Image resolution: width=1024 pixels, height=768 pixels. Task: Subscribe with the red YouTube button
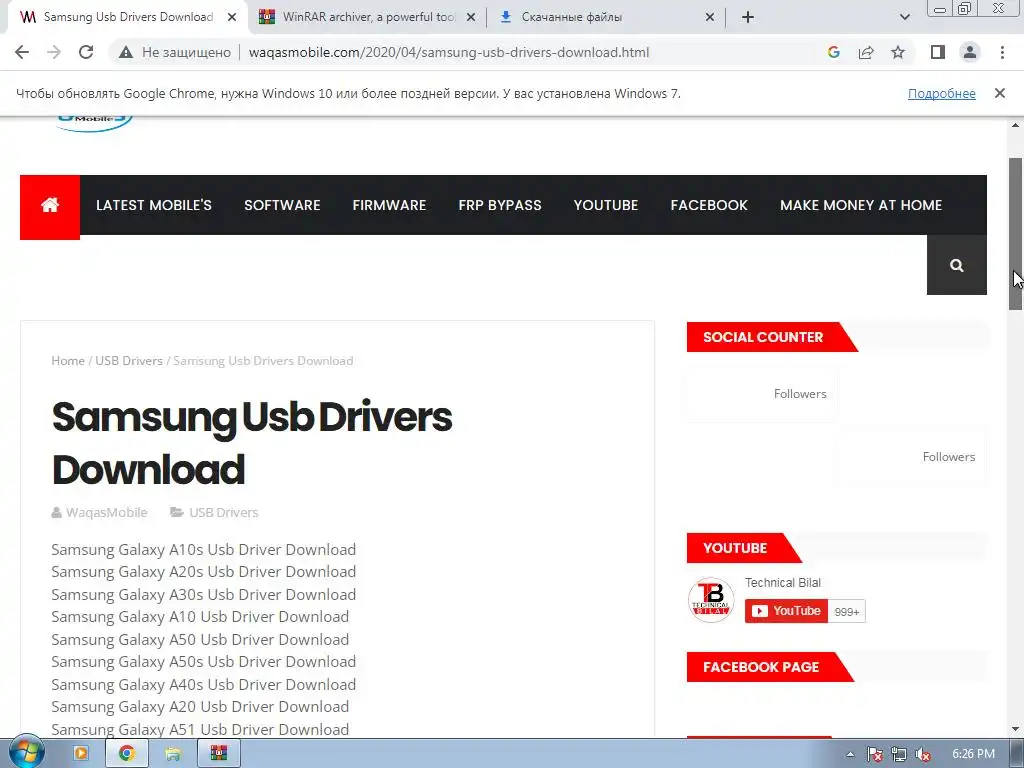(x=786, y=611)
